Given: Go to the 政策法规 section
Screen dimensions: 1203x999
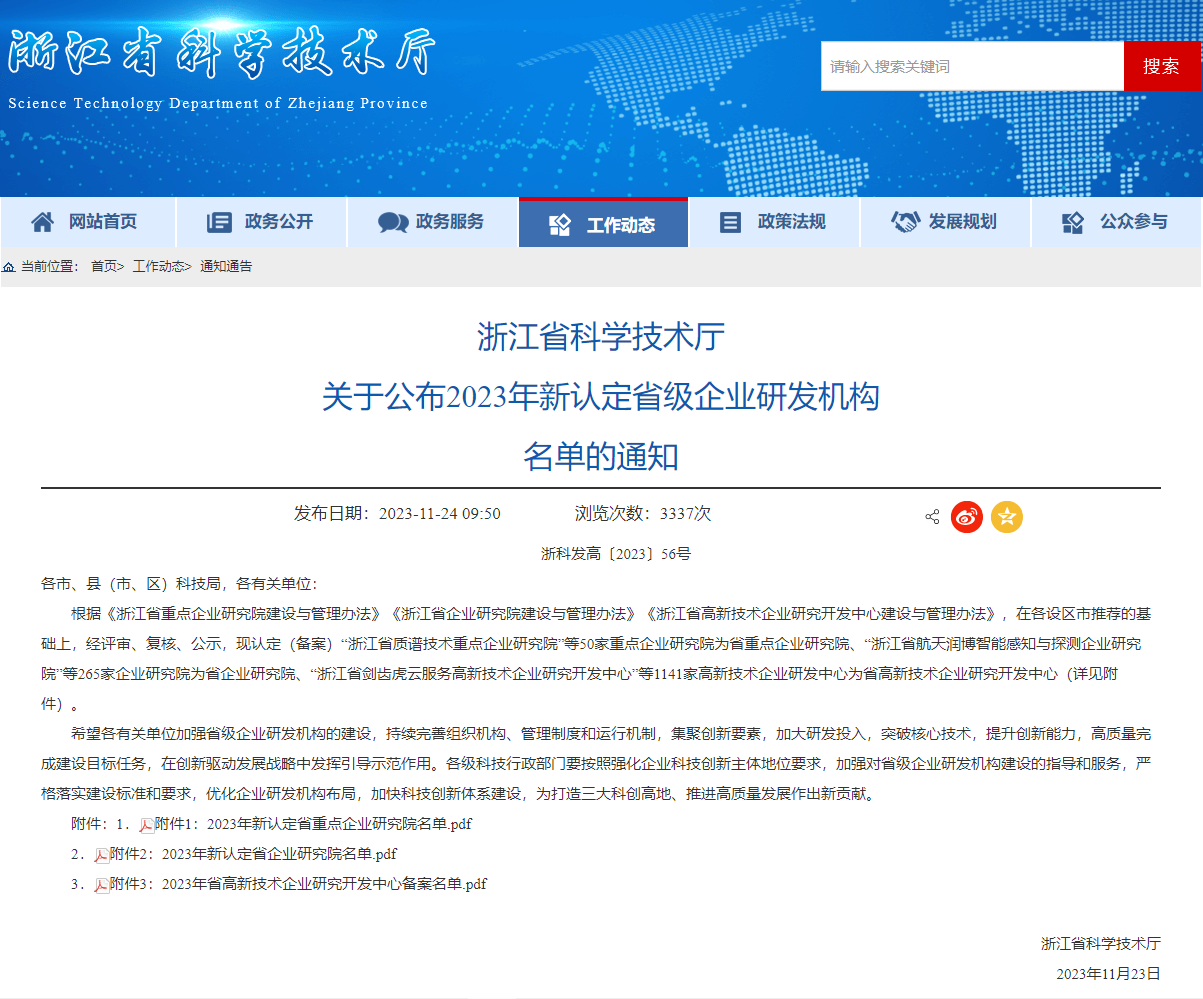Looking at the screenshot, I should (x=774, y=222).
